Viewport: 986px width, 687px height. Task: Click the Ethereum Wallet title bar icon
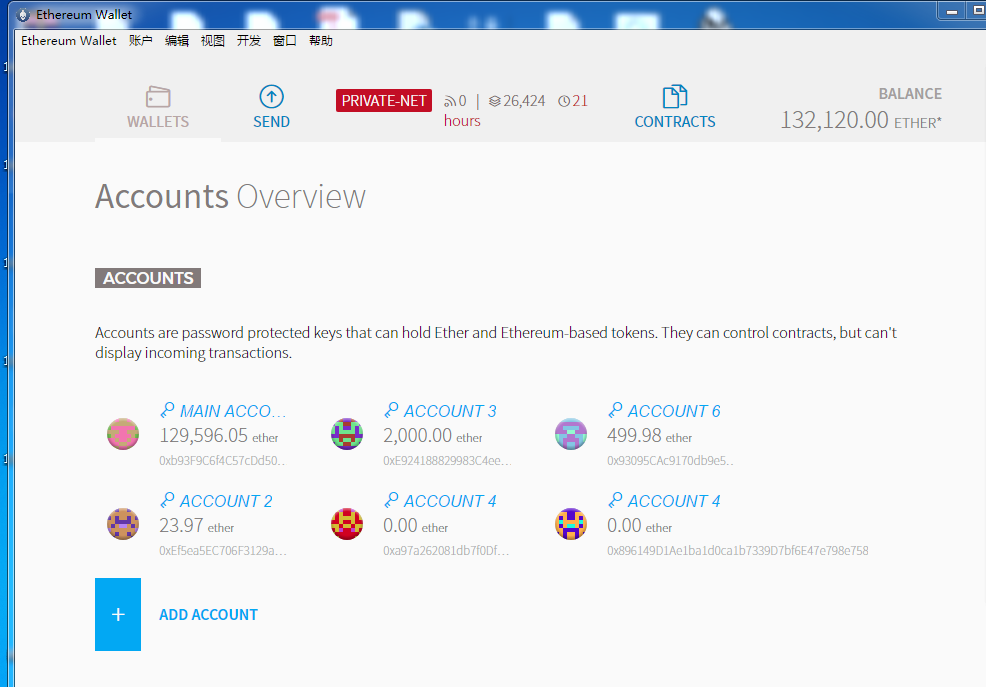tap(23, 15)
